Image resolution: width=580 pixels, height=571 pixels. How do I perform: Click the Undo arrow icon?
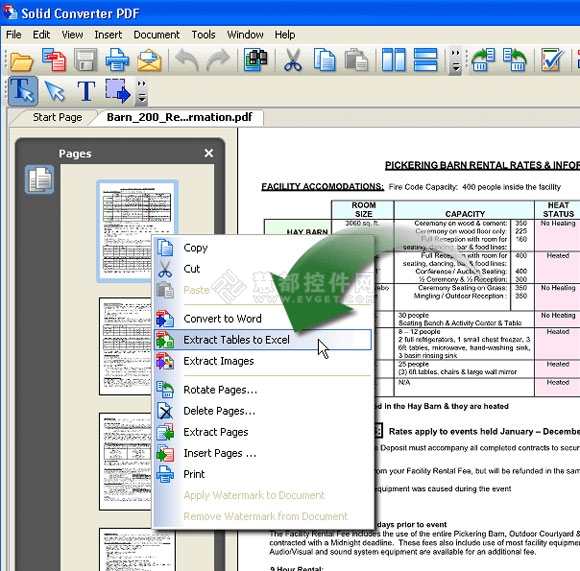coord(187,60)
